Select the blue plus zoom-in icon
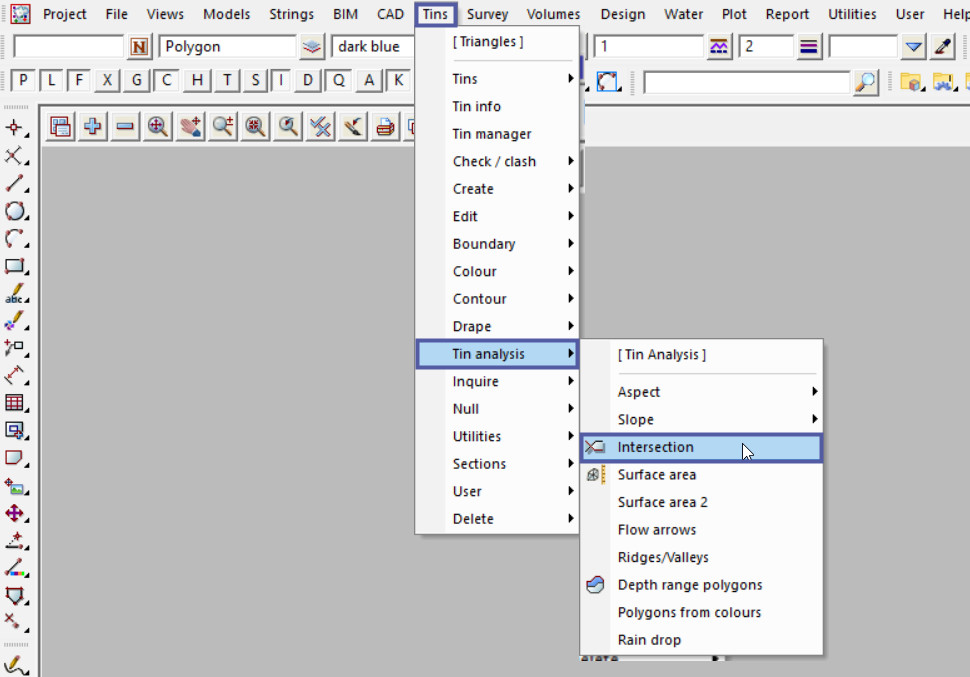Viewport: 970px width, 677px height. [93, 126]
